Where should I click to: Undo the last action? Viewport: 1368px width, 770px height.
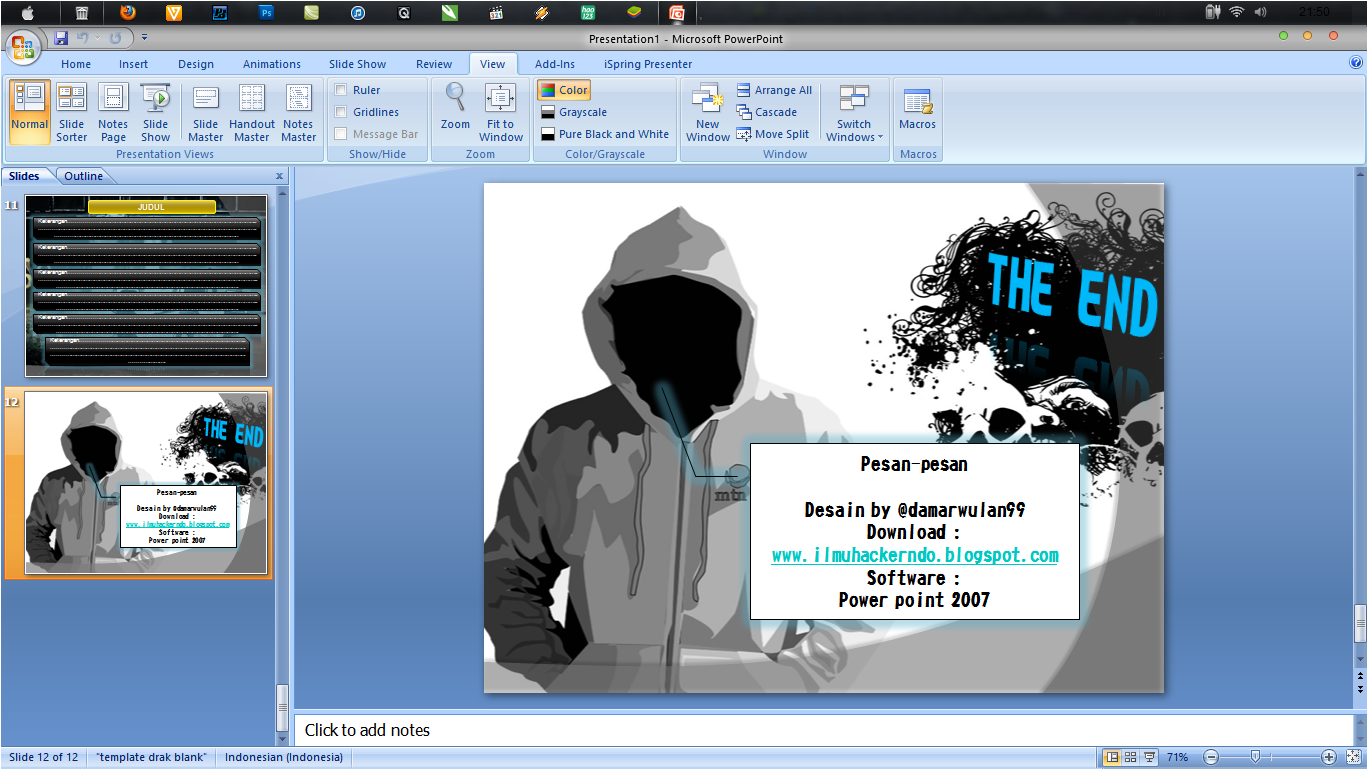coord(82,38)
